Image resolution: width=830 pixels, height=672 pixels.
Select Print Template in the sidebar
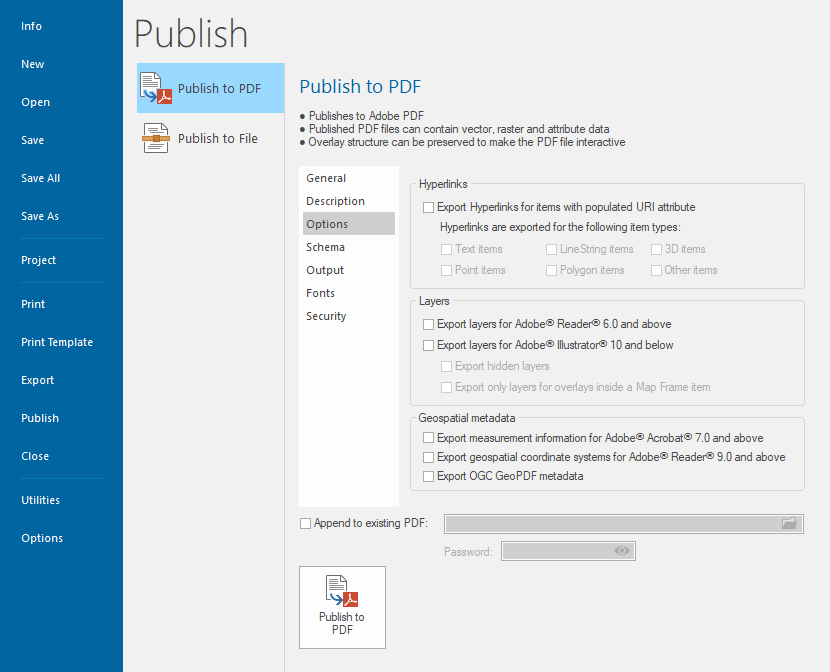[x=57, y=341]
